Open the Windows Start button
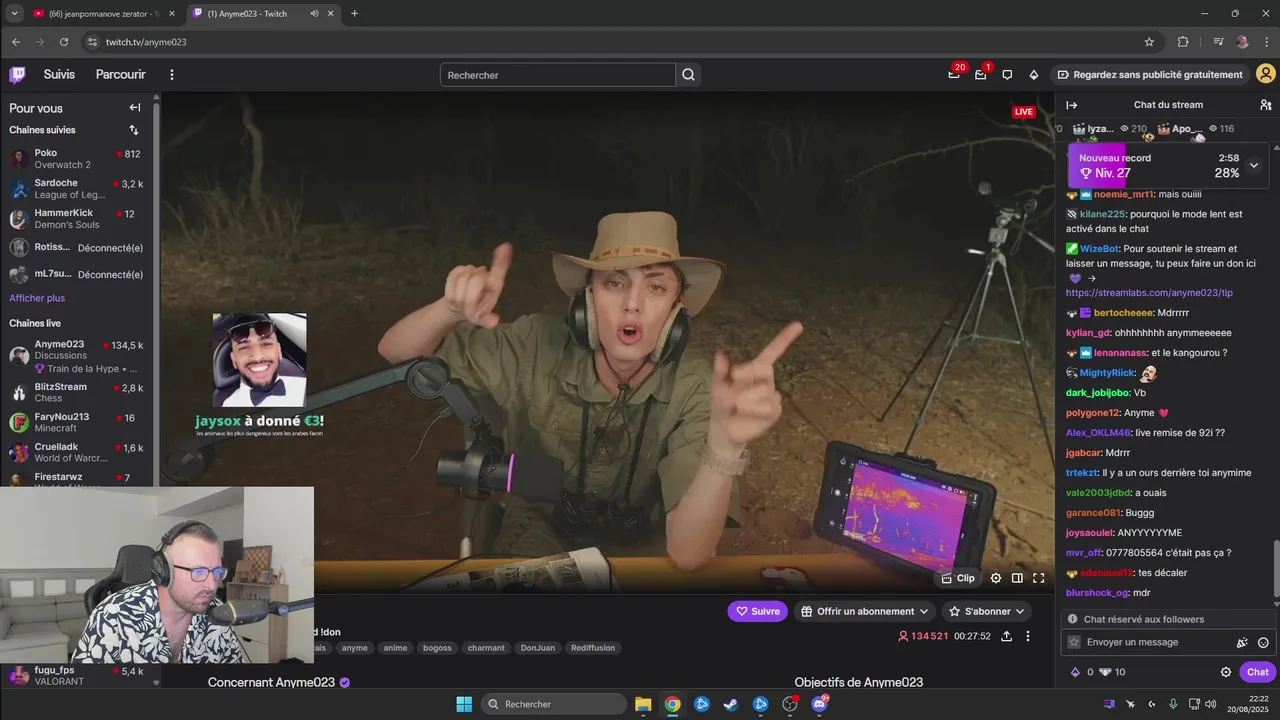This screenshot has width=1280, height=720. coord(464,704)
